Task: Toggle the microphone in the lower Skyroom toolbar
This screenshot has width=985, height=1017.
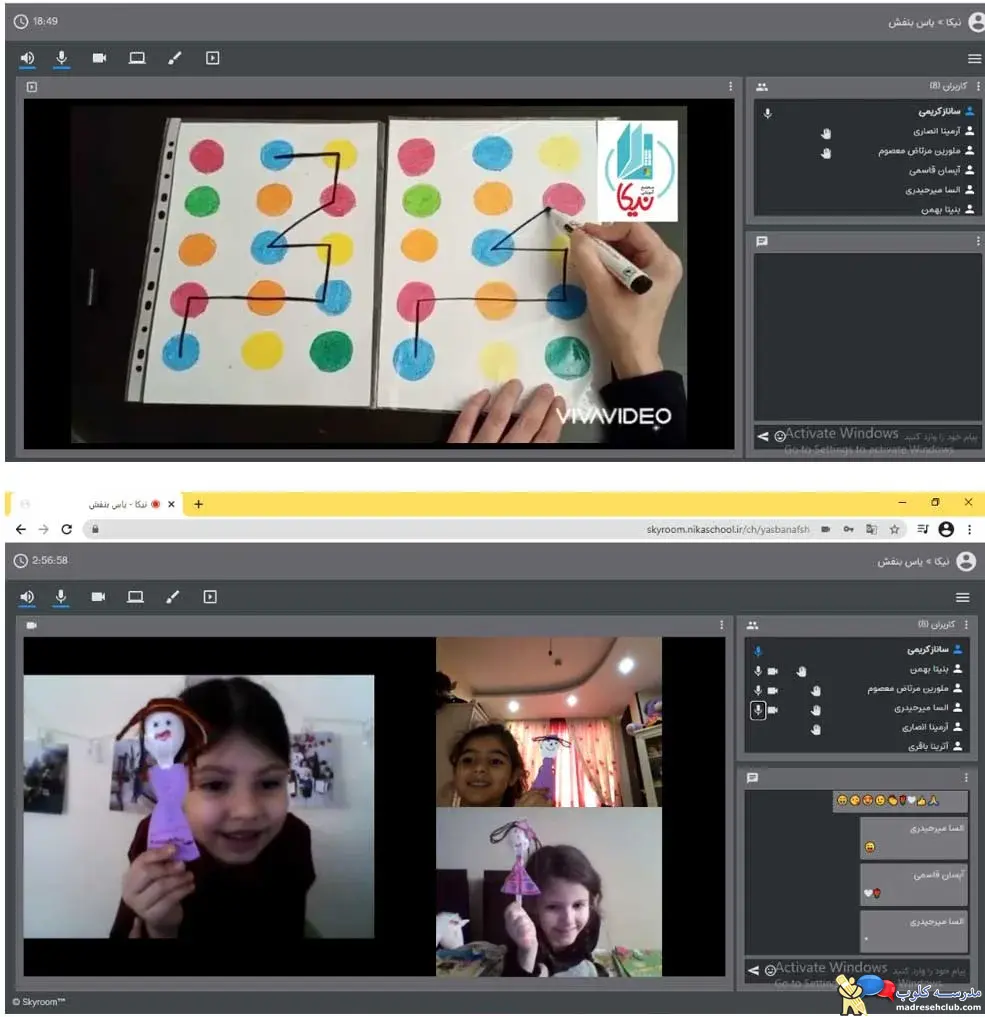Action: click(x=60, y=597)
